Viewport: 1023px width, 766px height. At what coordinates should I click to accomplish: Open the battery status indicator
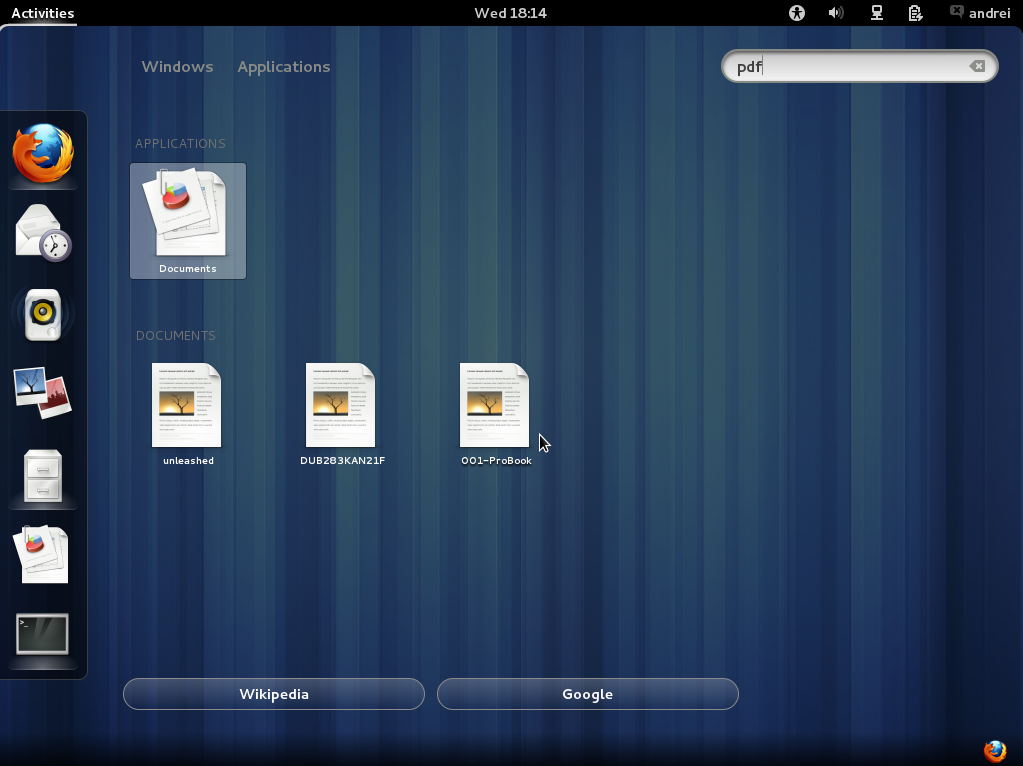915,13
